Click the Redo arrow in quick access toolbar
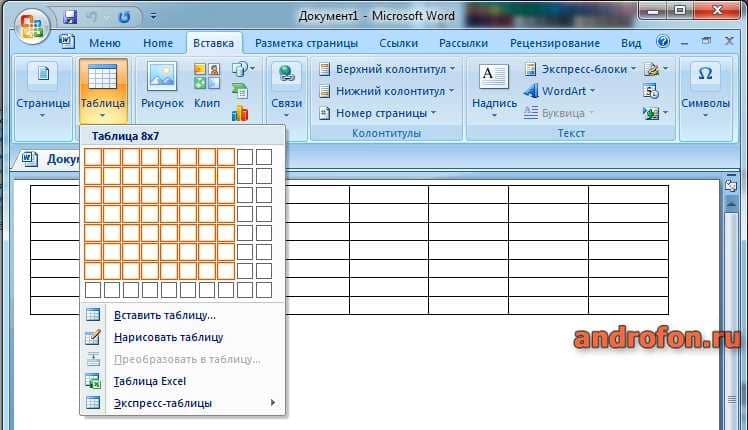 point(124,17)
